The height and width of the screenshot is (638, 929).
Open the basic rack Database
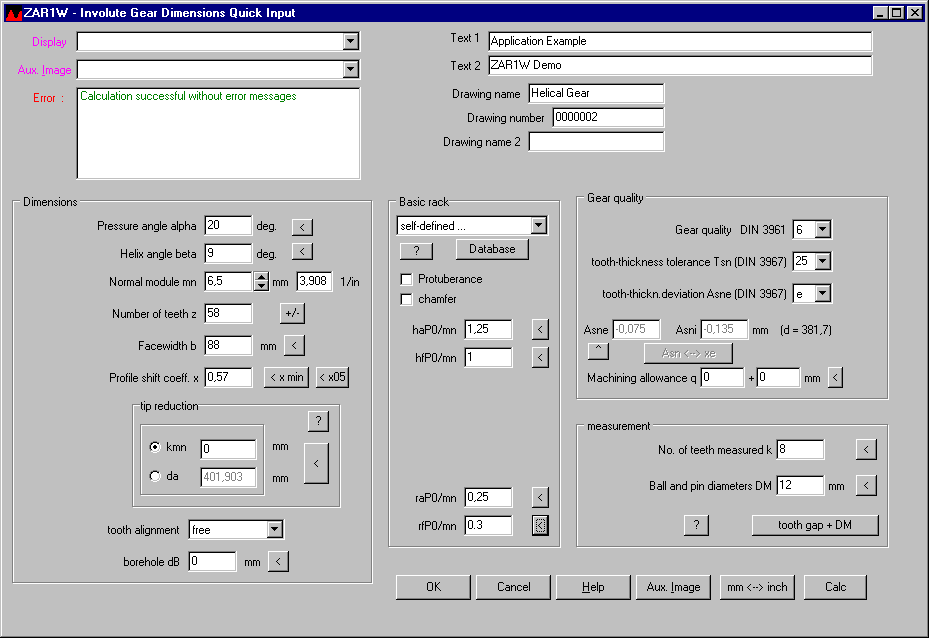tap(492, 249)
